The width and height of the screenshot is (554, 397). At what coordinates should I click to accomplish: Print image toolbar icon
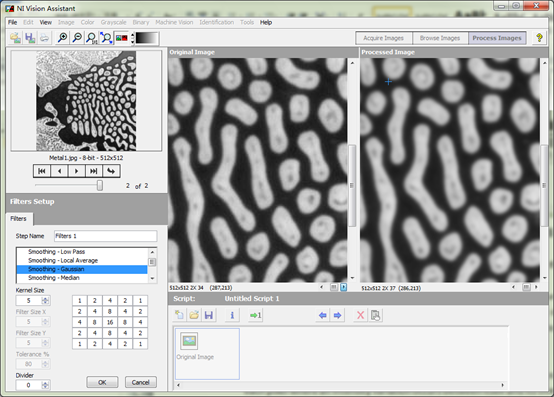click(44, 38)
